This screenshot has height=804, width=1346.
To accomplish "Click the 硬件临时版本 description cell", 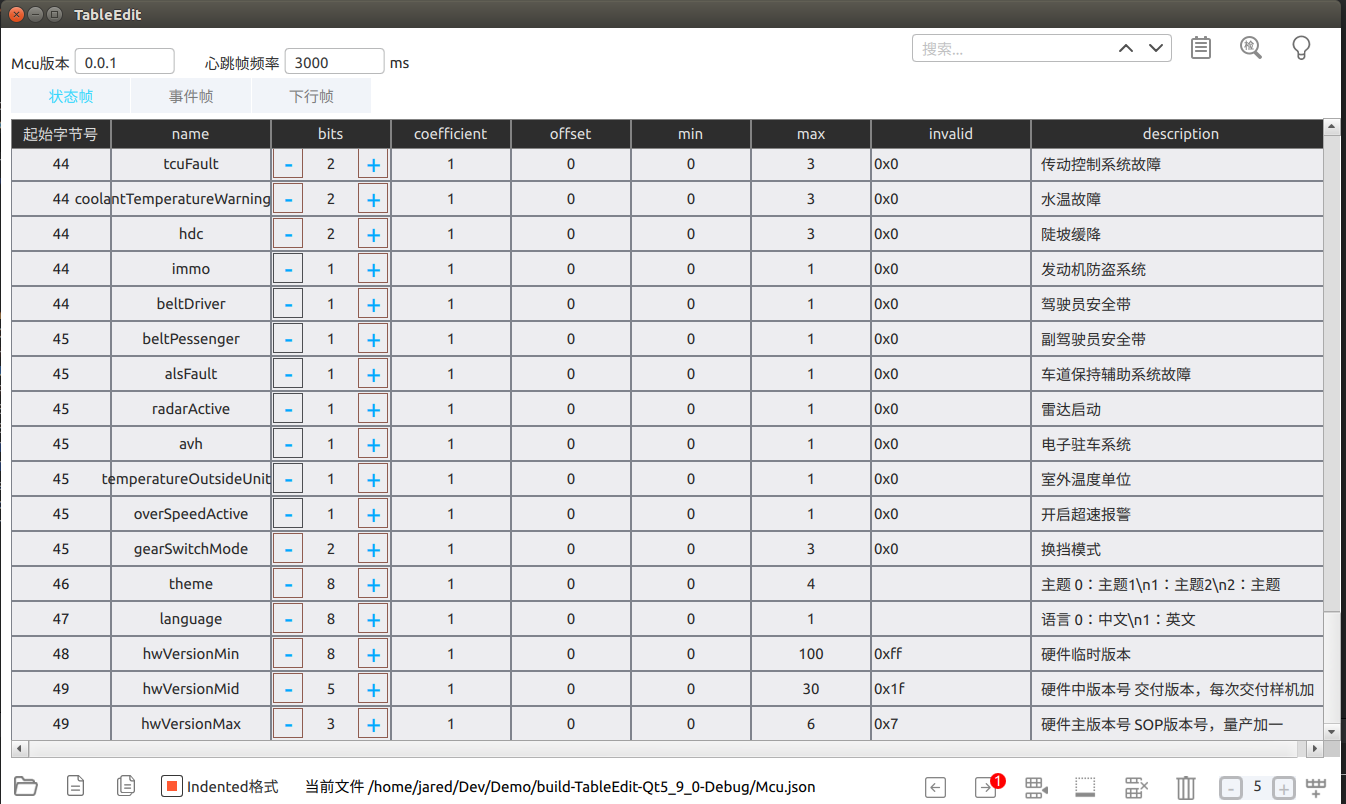I will click(1177, 654).
